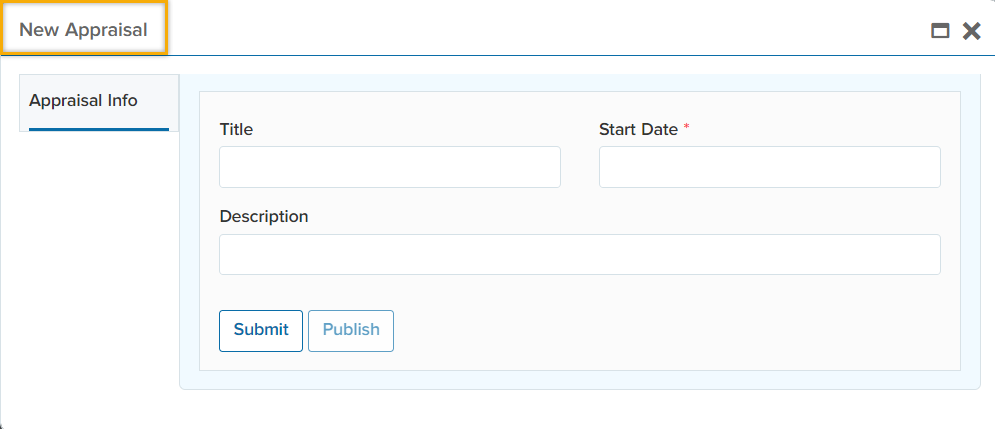Click blank form space below Submit button
This screenshot has height=429, width=995.
261,361
